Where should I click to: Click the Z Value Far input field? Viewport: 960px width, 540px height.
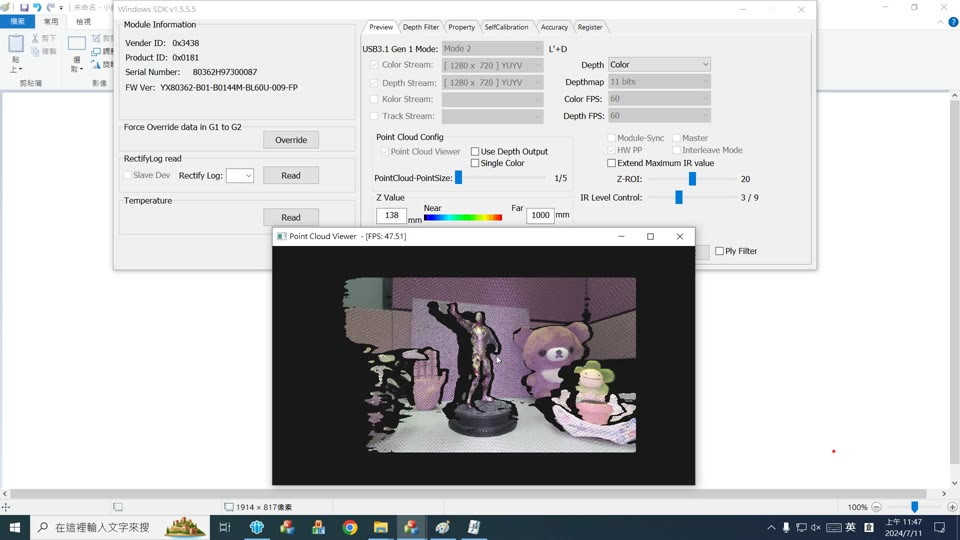click(x=540, y=215)
